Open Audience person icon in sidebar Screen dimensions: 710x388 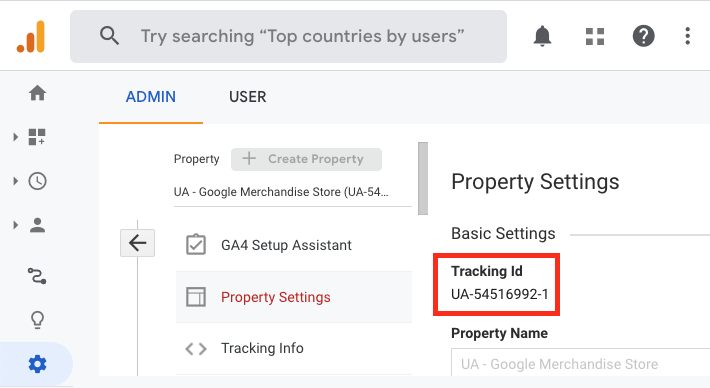[37, 225]
